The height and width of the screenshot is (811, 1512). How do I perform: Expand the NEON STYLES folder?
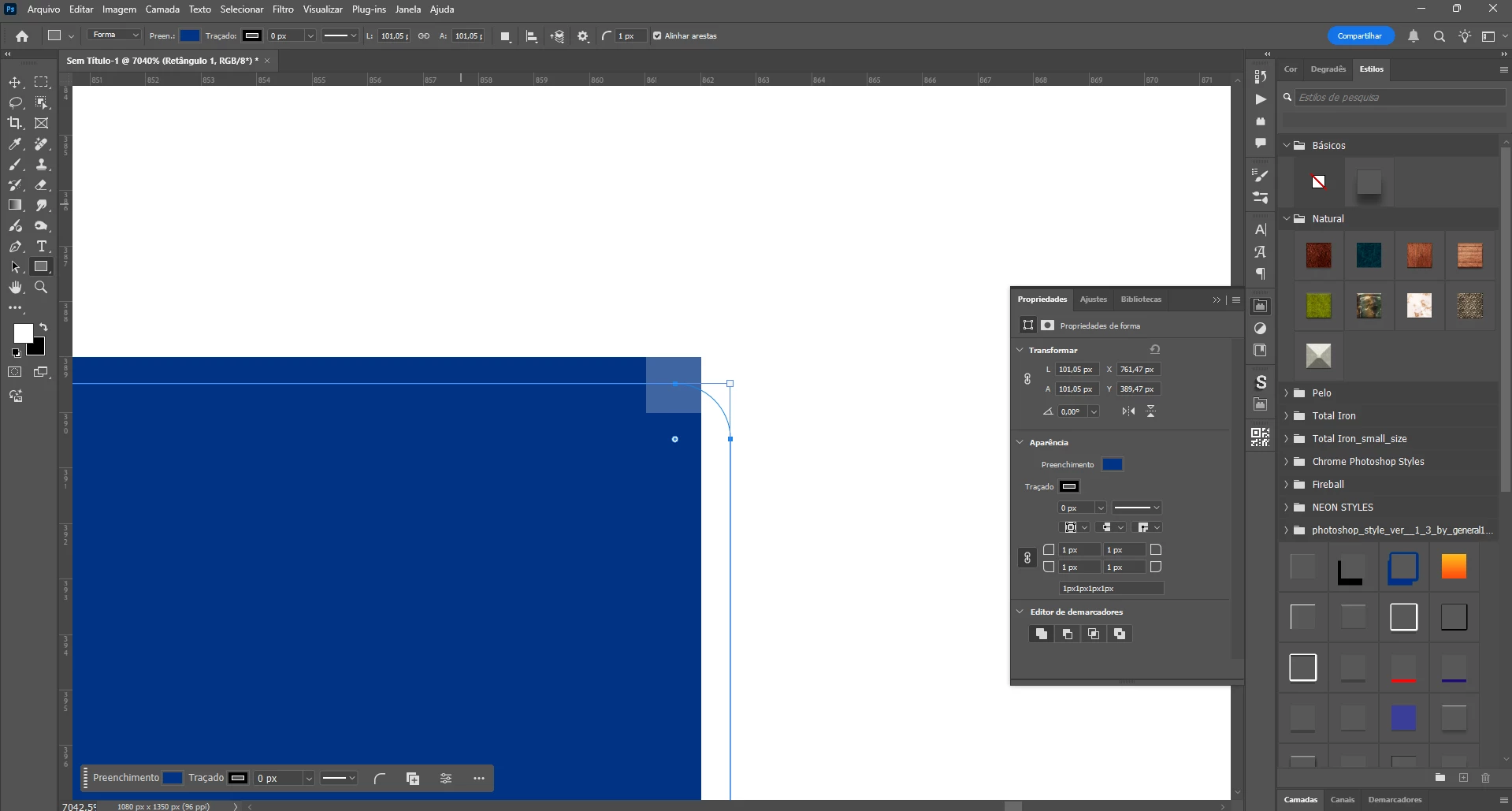click(x=1287, y=508)
